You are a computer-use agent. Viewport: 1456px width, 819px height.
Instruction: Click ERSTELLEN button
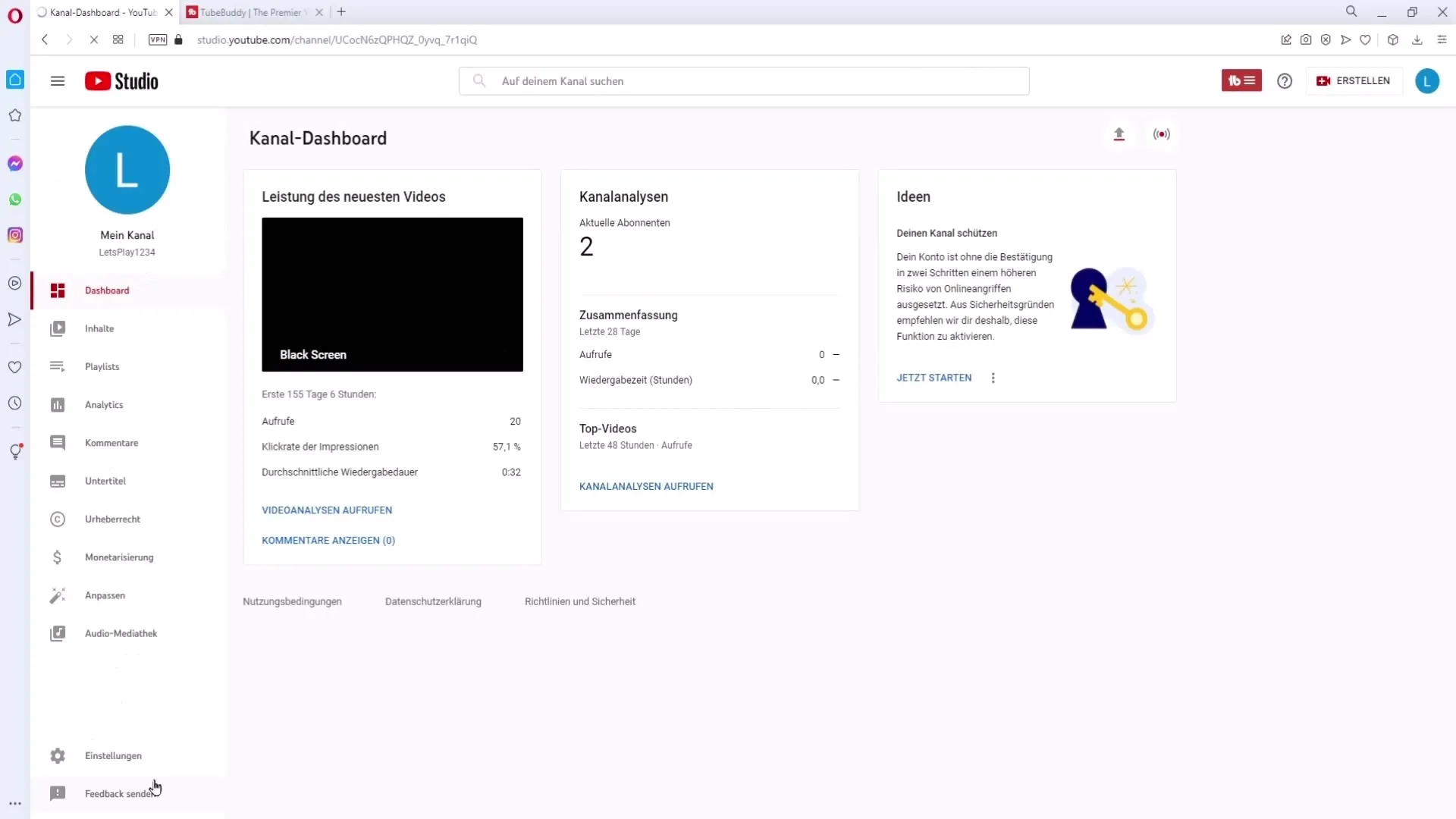coord(1355,80)
